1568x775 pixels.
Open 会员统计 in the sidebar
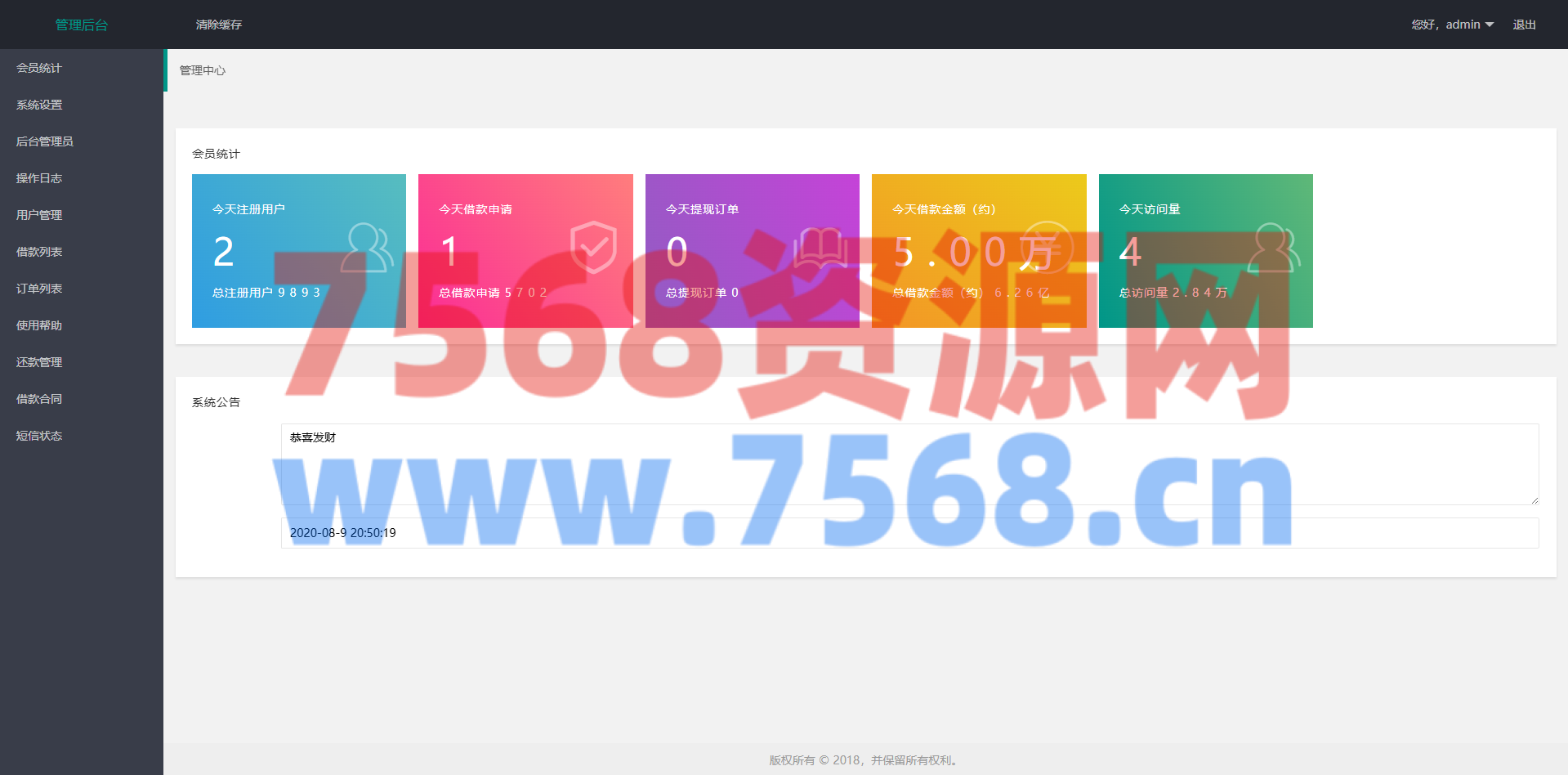click(x=39, y=68)
